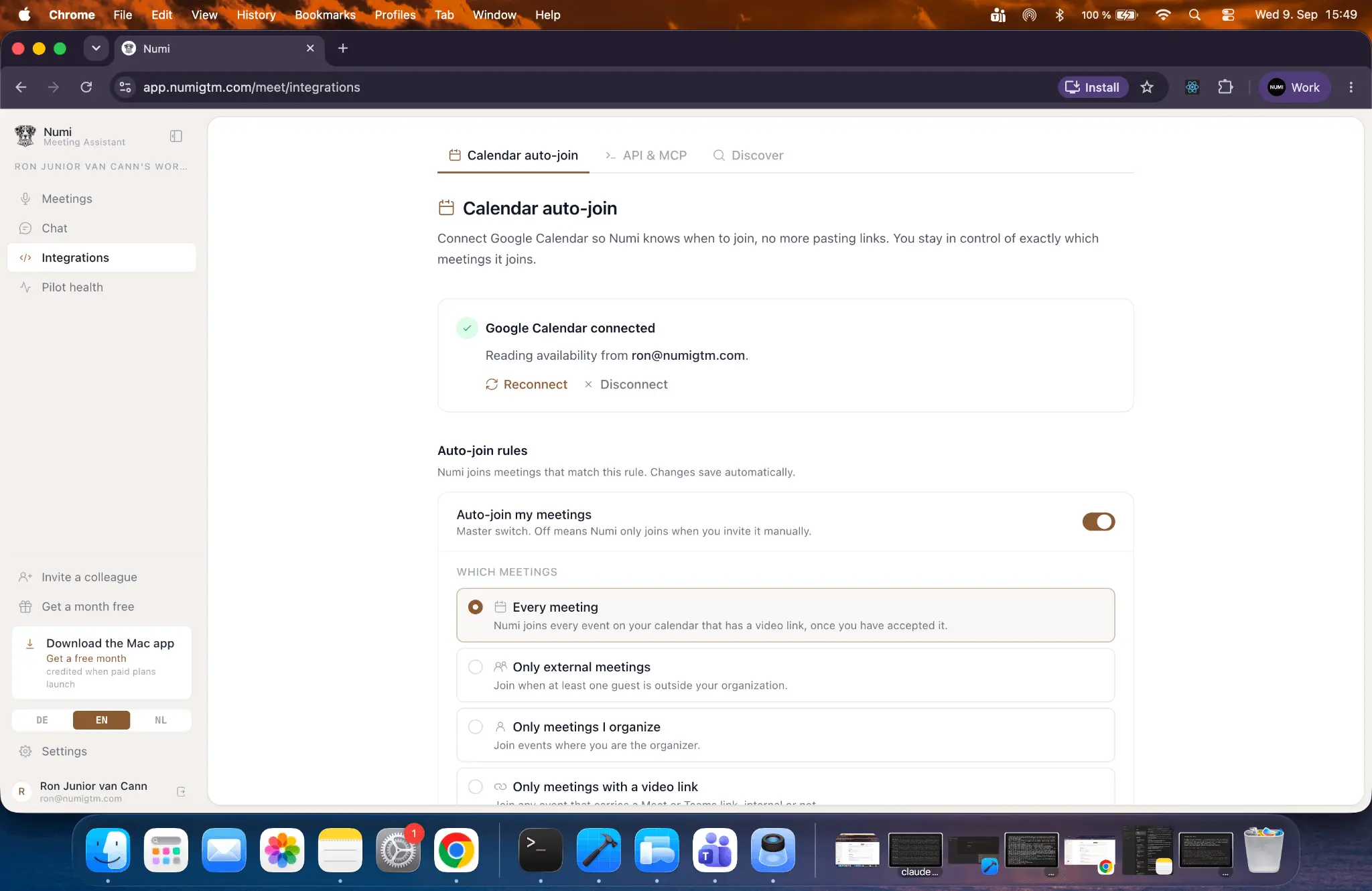The image size is (1372, 891).
Task: Open Terminal from the Dock
Action: [541, 850]
